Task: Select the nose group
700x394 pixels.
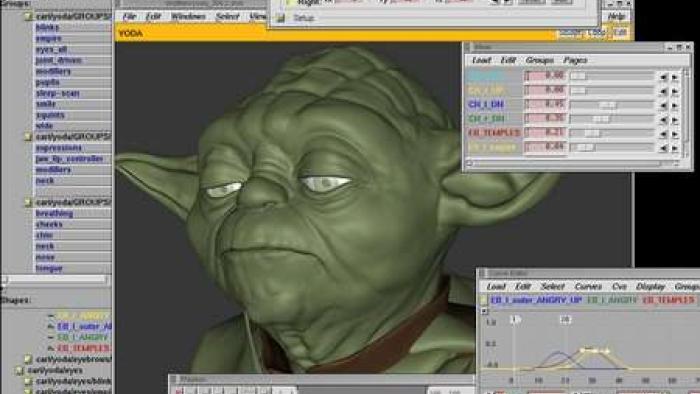Action: coord(45,257)
